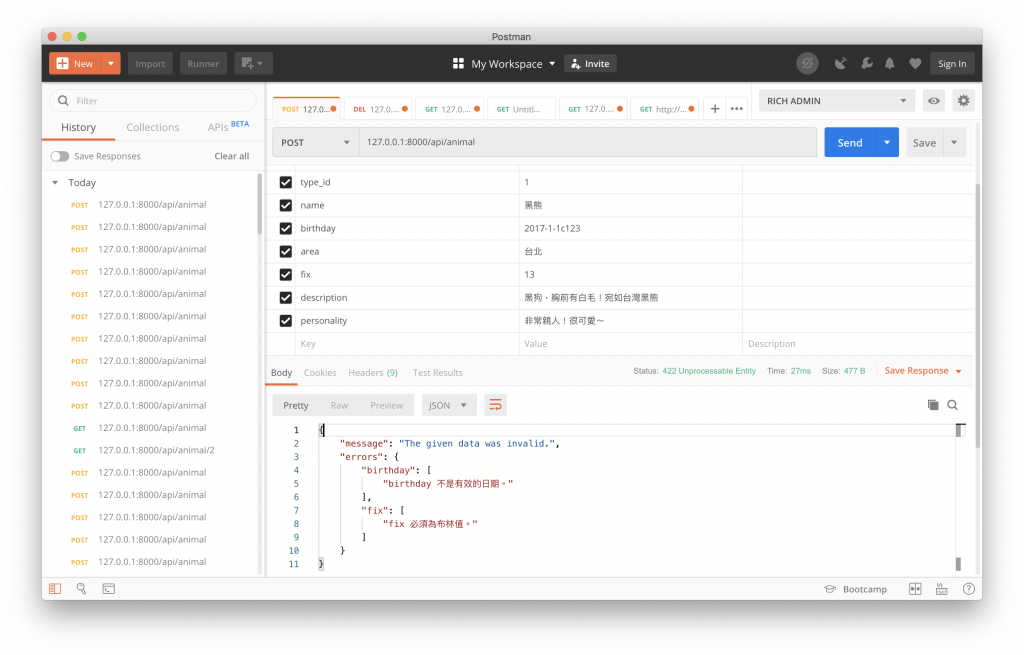Open the tab options three-dots menu
The width and height of the screenshot is (1024, 655).
(x=737, y=109)
